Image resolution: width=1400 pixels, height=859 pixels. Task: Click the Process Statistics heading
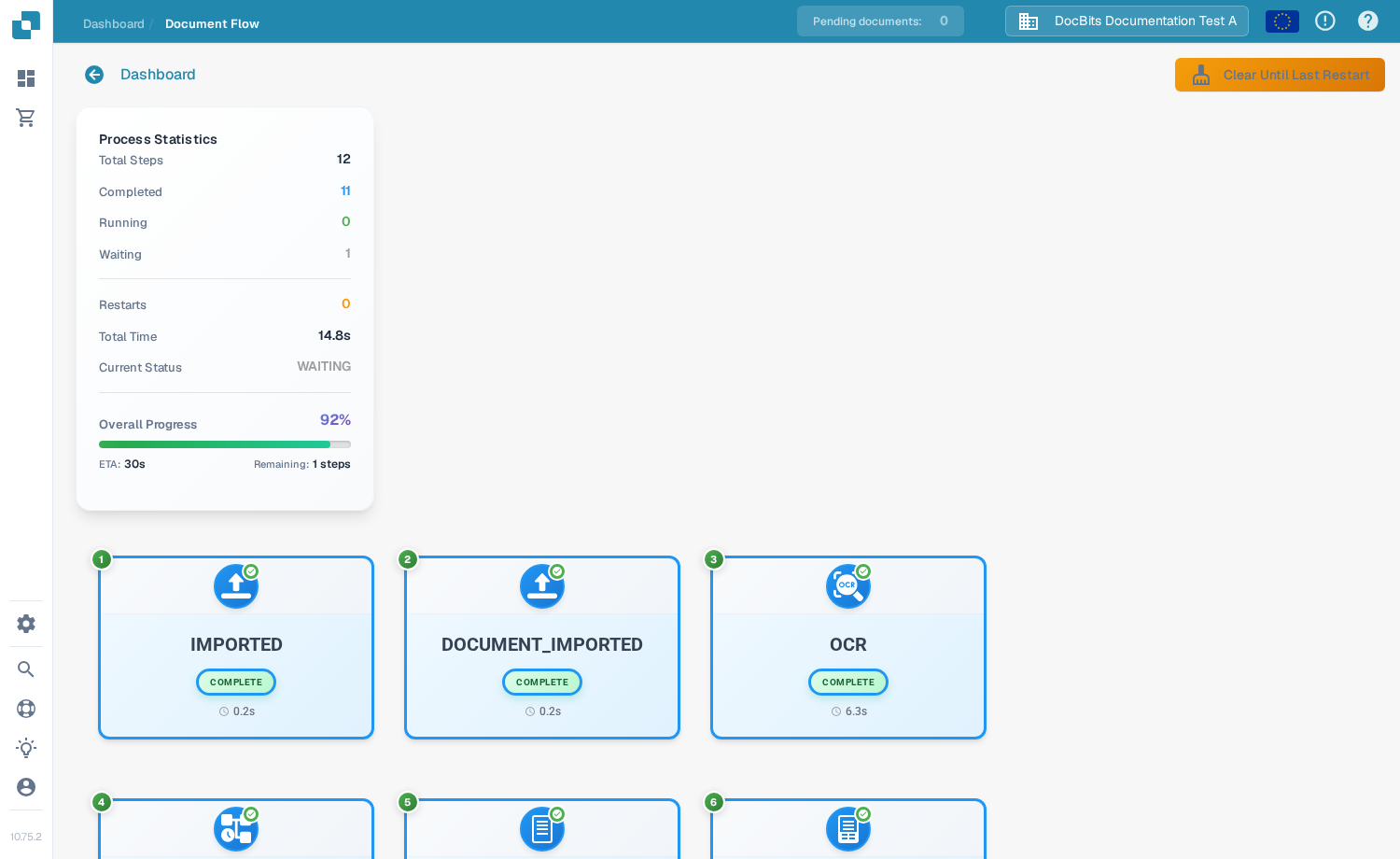pyautogui.click(x=158, y=139)
